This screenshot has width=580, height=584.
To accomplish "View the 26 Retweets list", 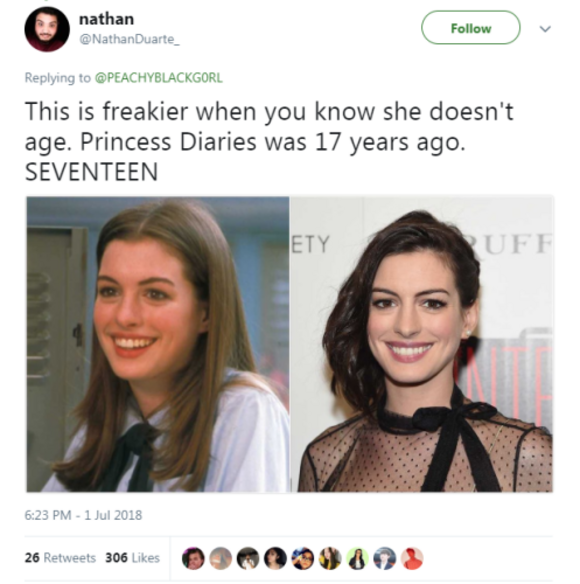I will click(x=60, y=558).
